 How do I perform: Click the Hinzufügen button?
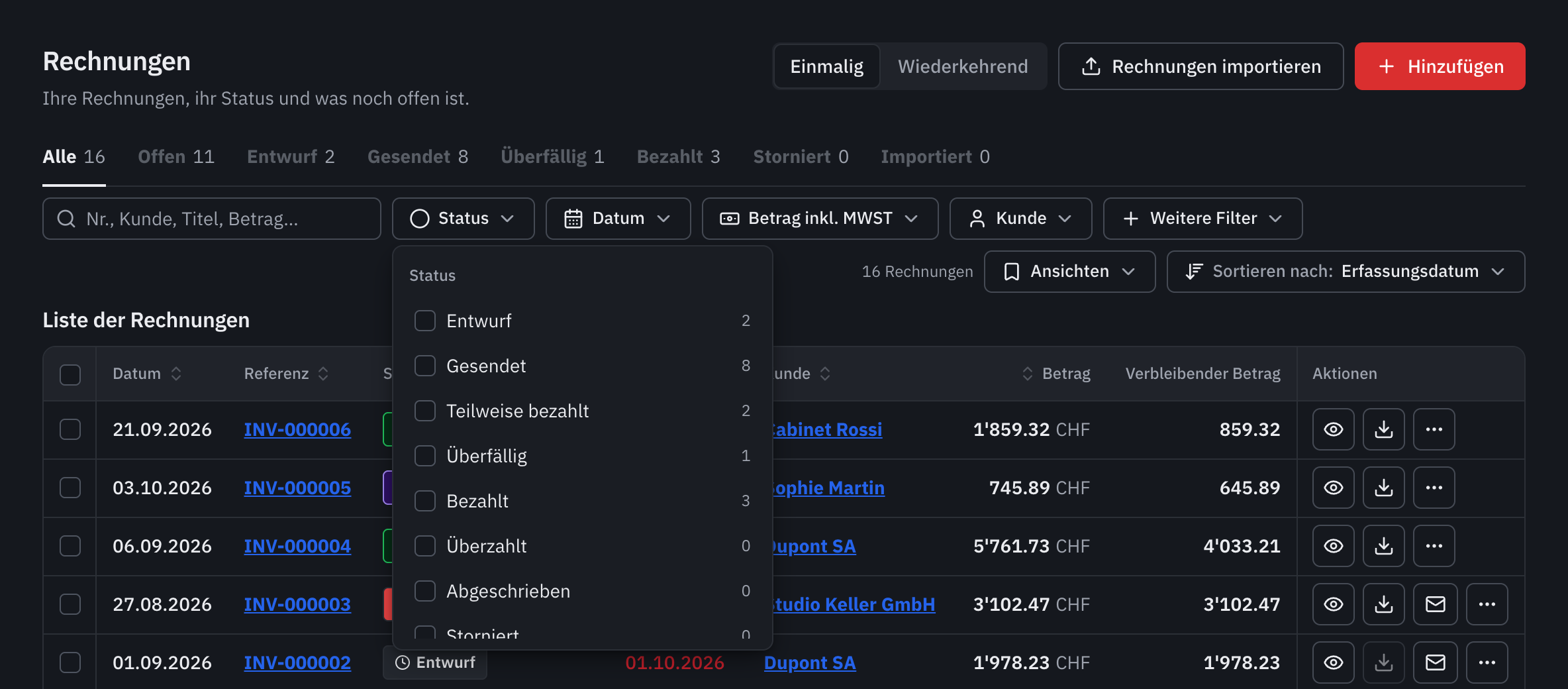tap(1440, 66)
